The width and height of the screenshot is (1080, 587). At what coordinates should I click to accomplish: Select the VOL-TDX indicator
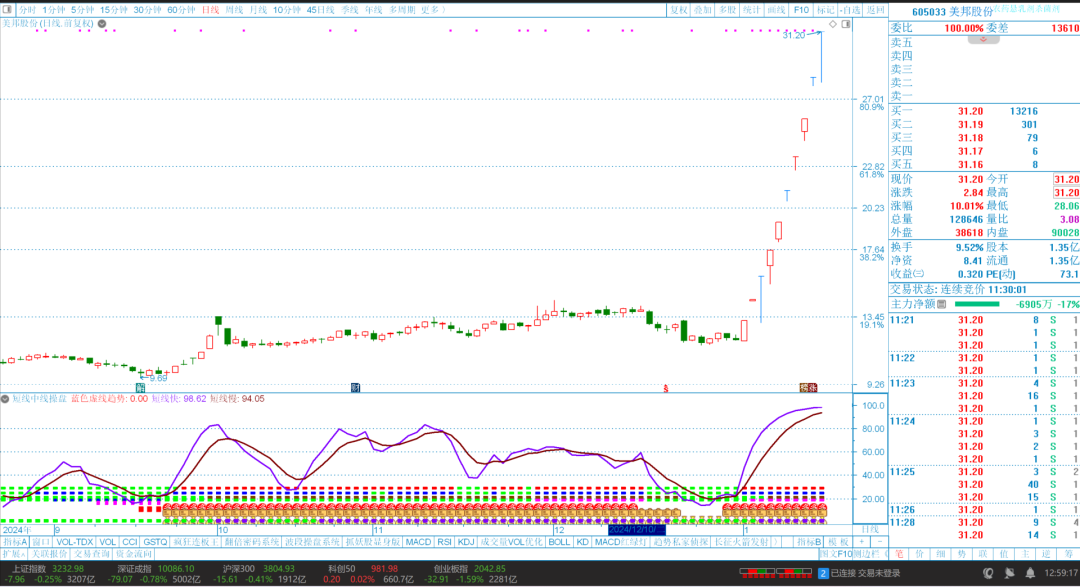[74, 542]
